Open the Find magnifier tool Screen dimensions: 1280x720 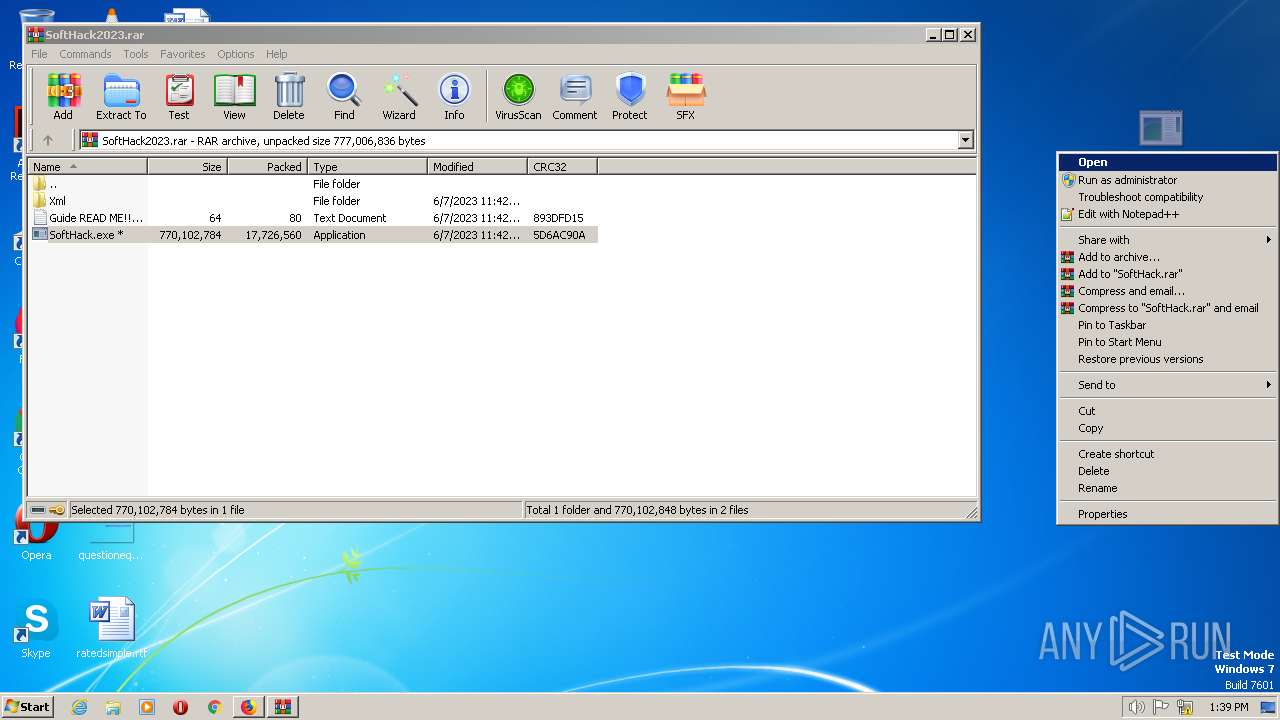coord(344,97)
